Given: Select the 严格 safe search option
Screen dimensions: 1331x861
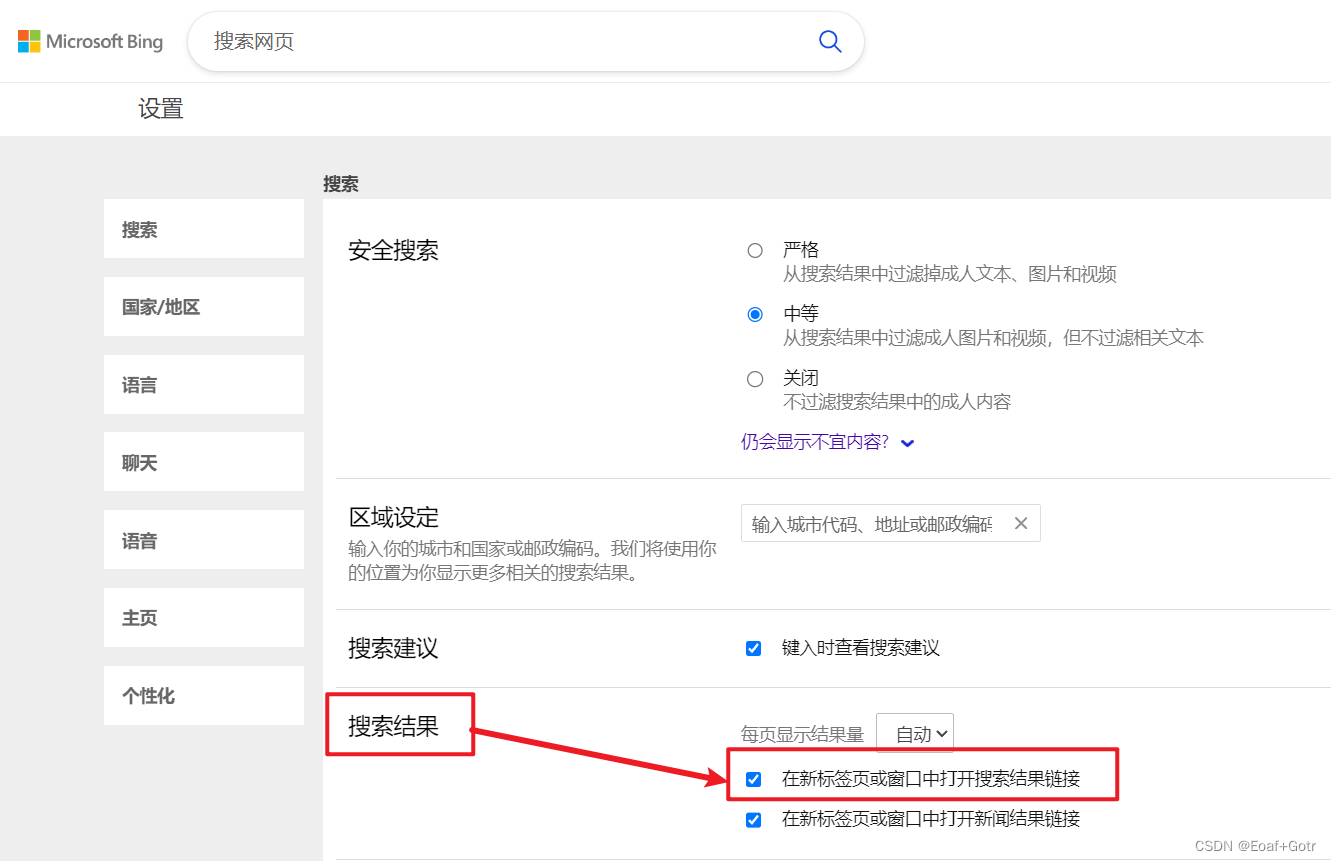Looking at the screenshot, I should coord(755,250).
